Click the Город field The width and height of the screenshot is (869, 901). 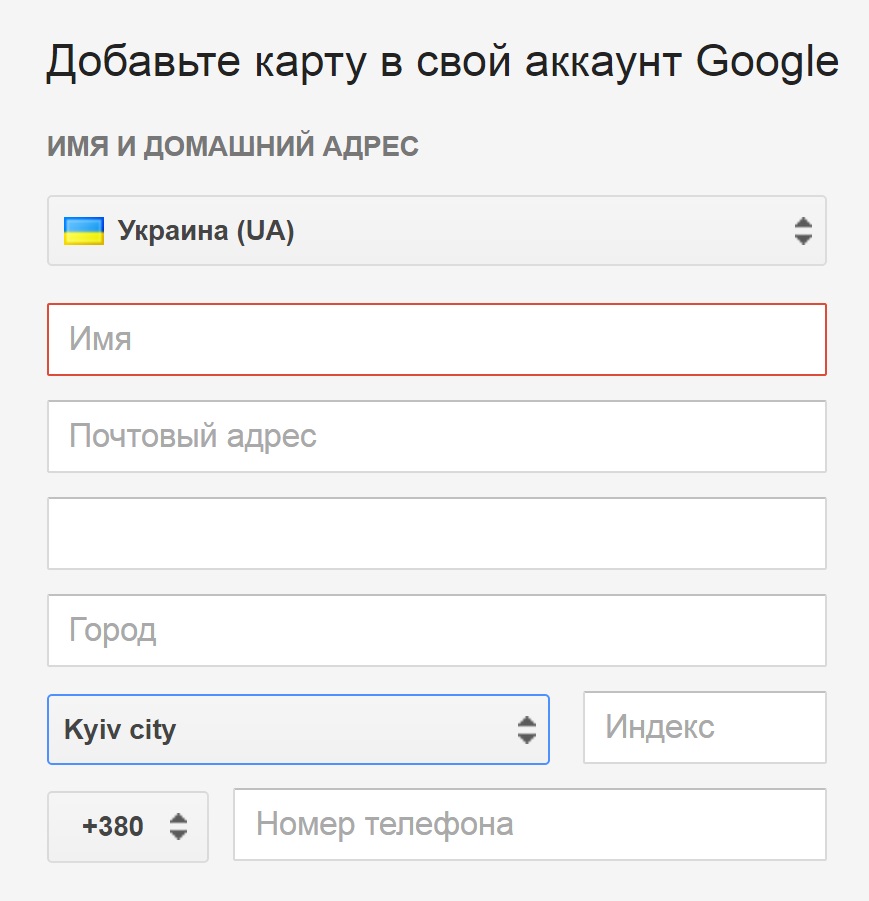pos(435,630)
